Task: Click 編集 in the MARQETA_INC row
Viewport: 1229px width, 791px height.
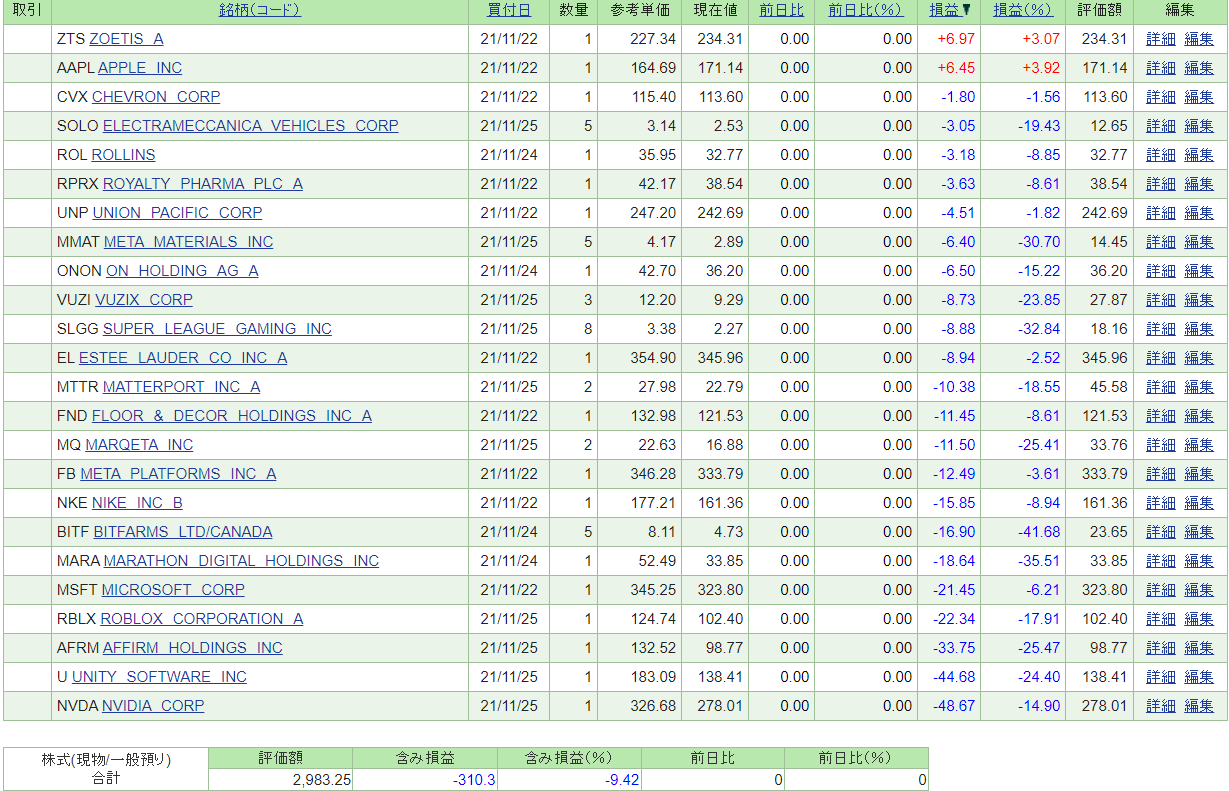Action: [x=1199, y=445]
